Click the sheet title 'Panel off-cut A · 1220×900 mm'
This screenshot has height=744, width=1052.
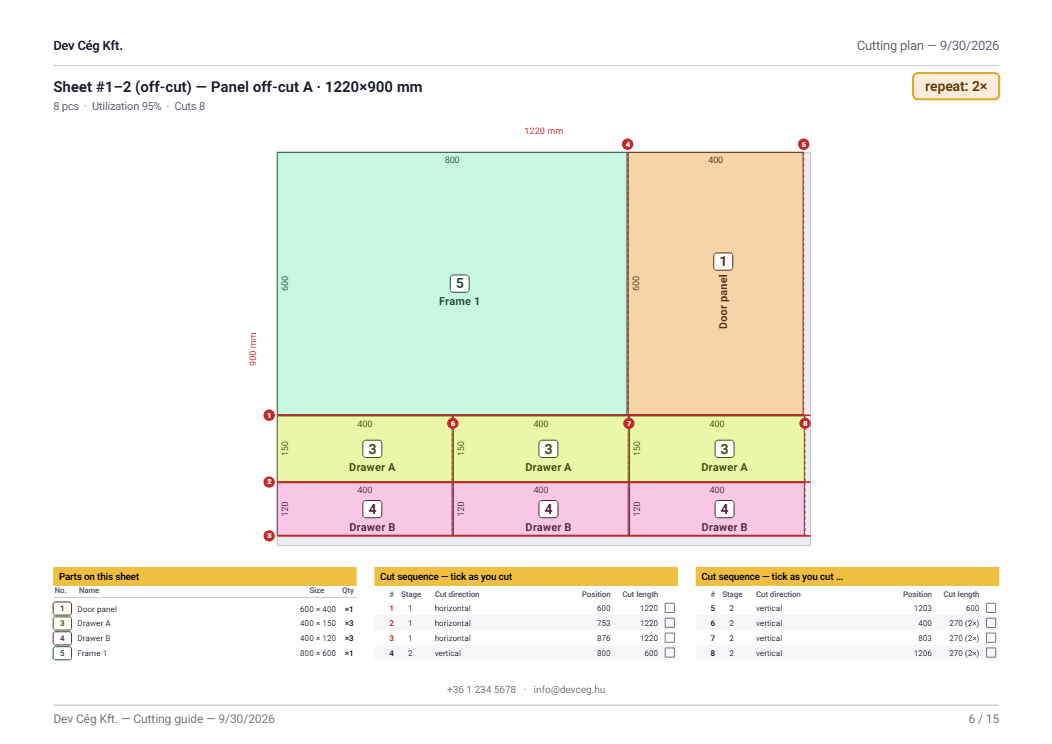tap(316, 87)
